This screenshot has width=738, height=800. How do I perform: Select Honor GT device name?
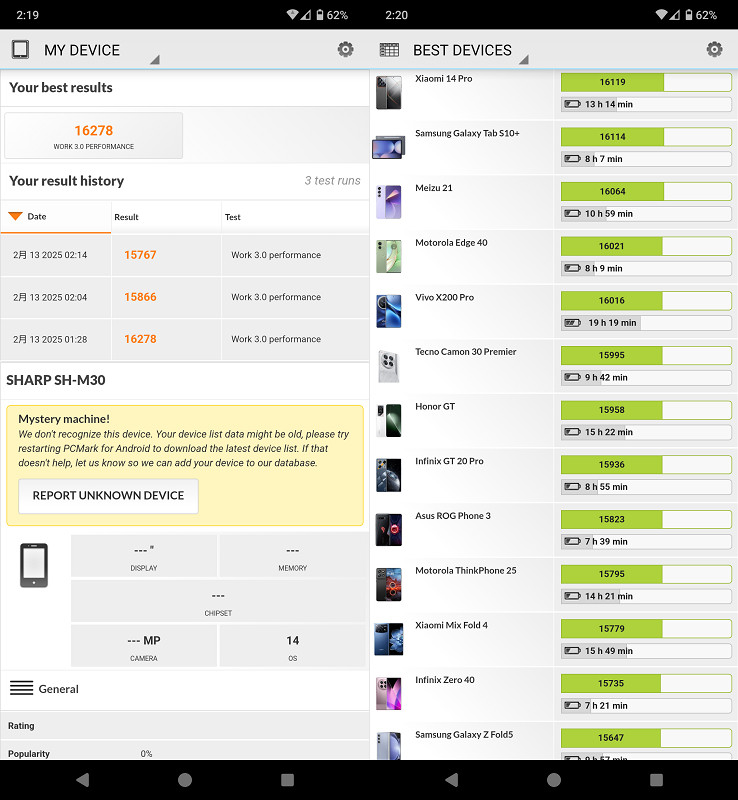tap(435, 407)
